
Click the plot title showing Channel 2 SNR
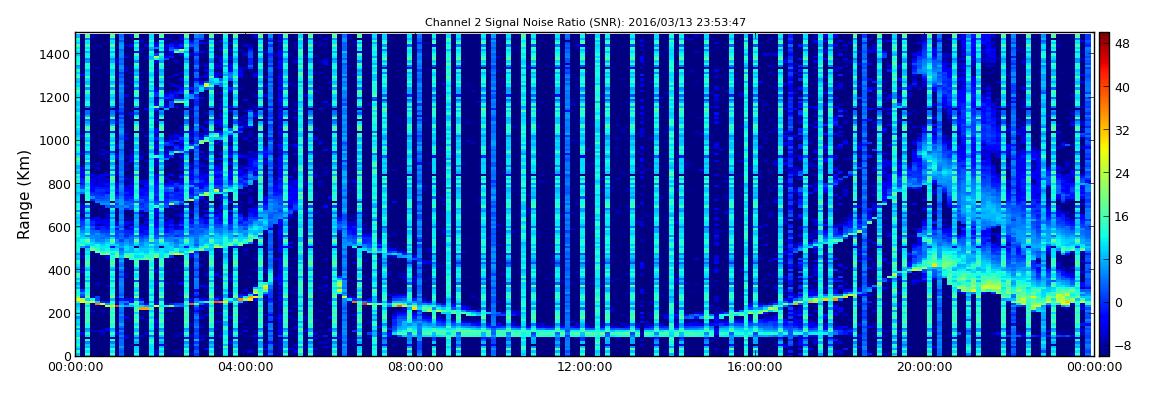tap(585, 22)
